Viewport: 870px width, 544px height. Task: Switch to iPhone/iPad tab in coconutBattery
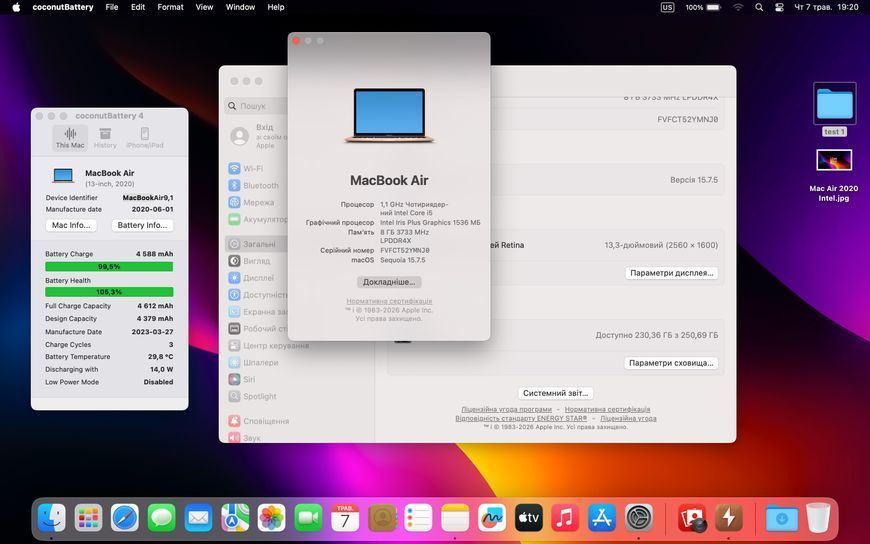(x=145, y=138)
